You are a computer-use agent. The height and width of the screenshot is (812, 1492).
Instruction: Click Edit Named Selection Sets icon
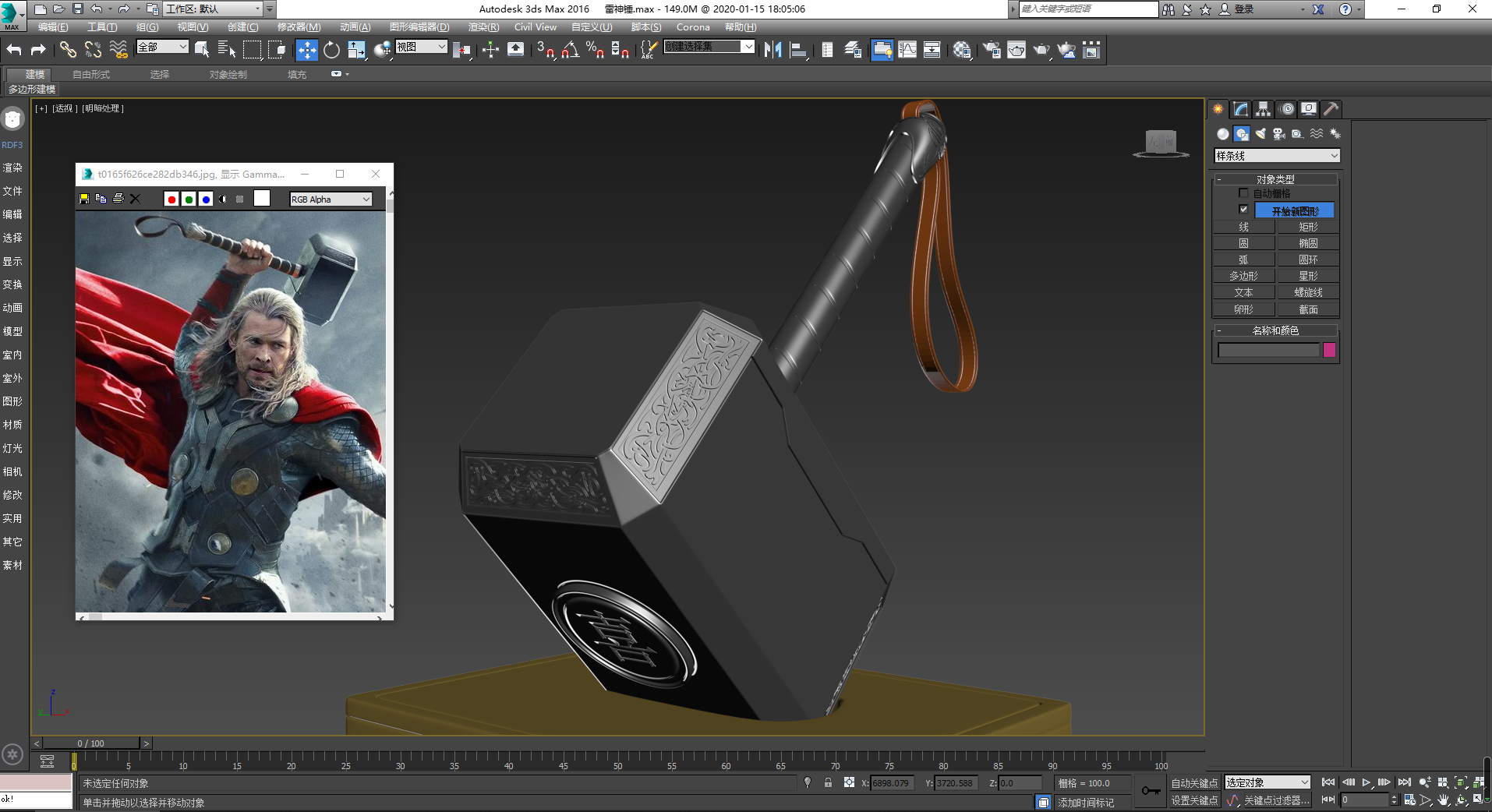(648, 50)
